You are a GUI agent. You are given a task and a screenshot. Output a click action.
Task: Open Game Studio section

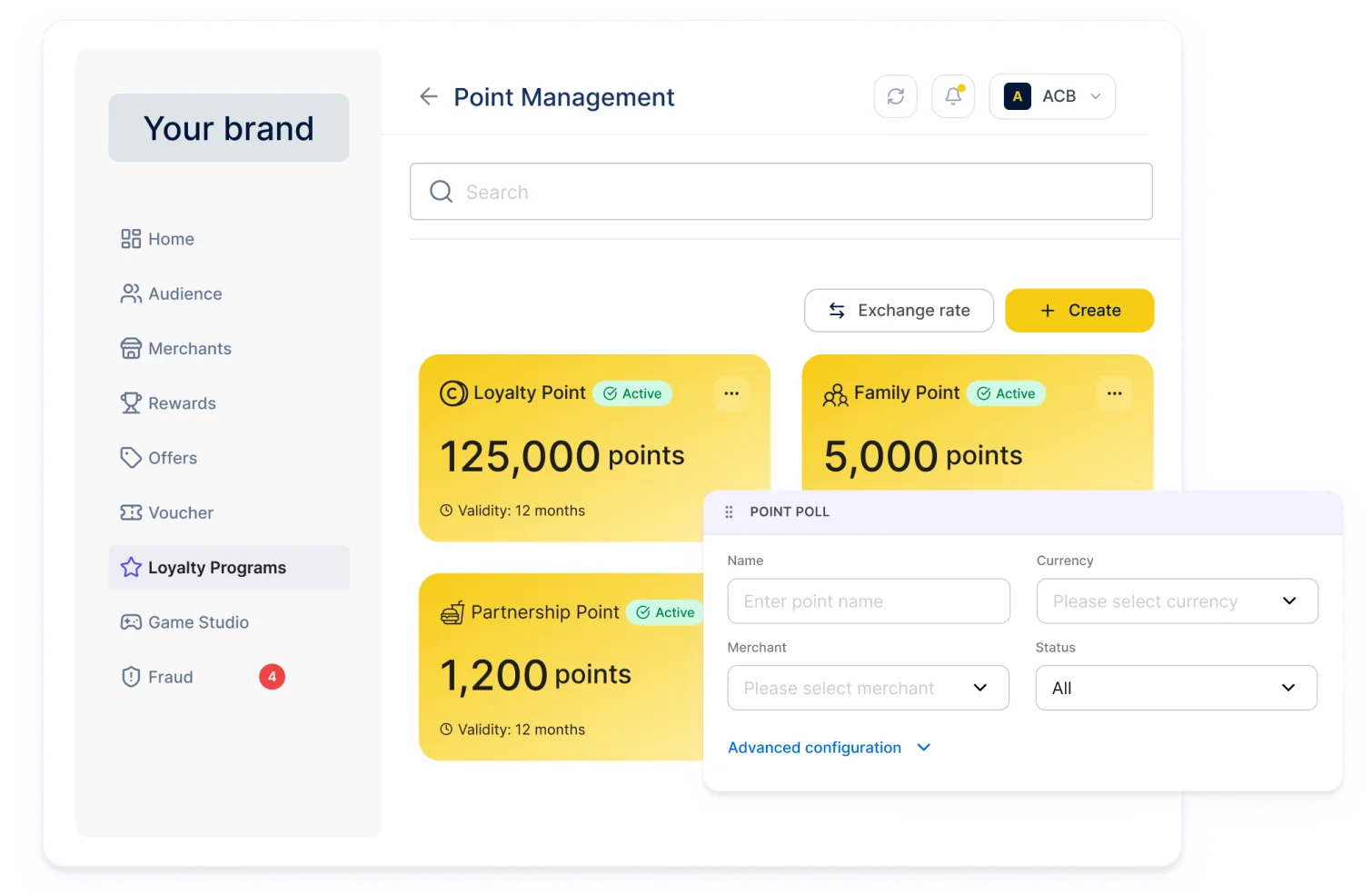pyautogui.click(x=229, y=622)
